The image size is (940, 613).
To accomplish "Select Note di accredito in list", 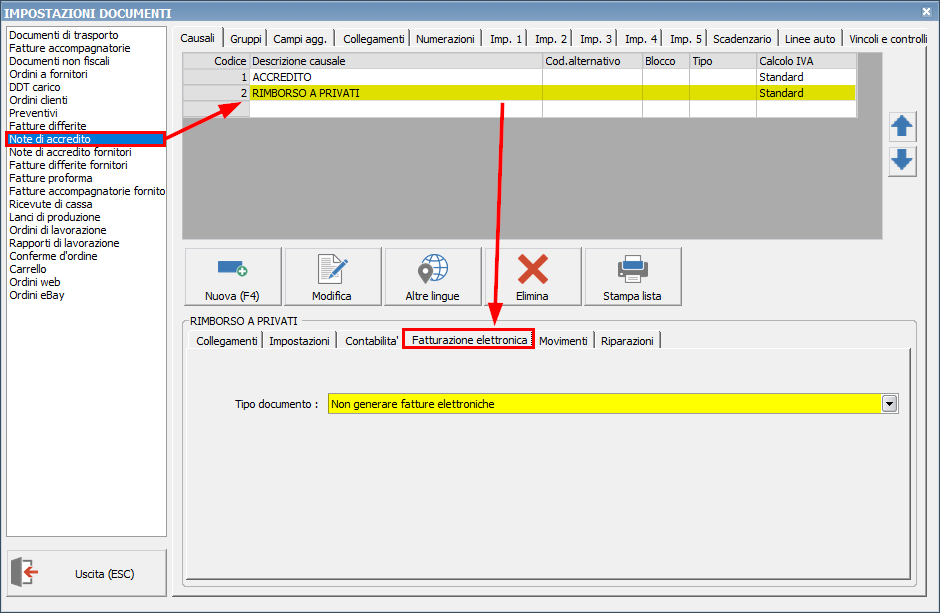I will coord(86,139).
